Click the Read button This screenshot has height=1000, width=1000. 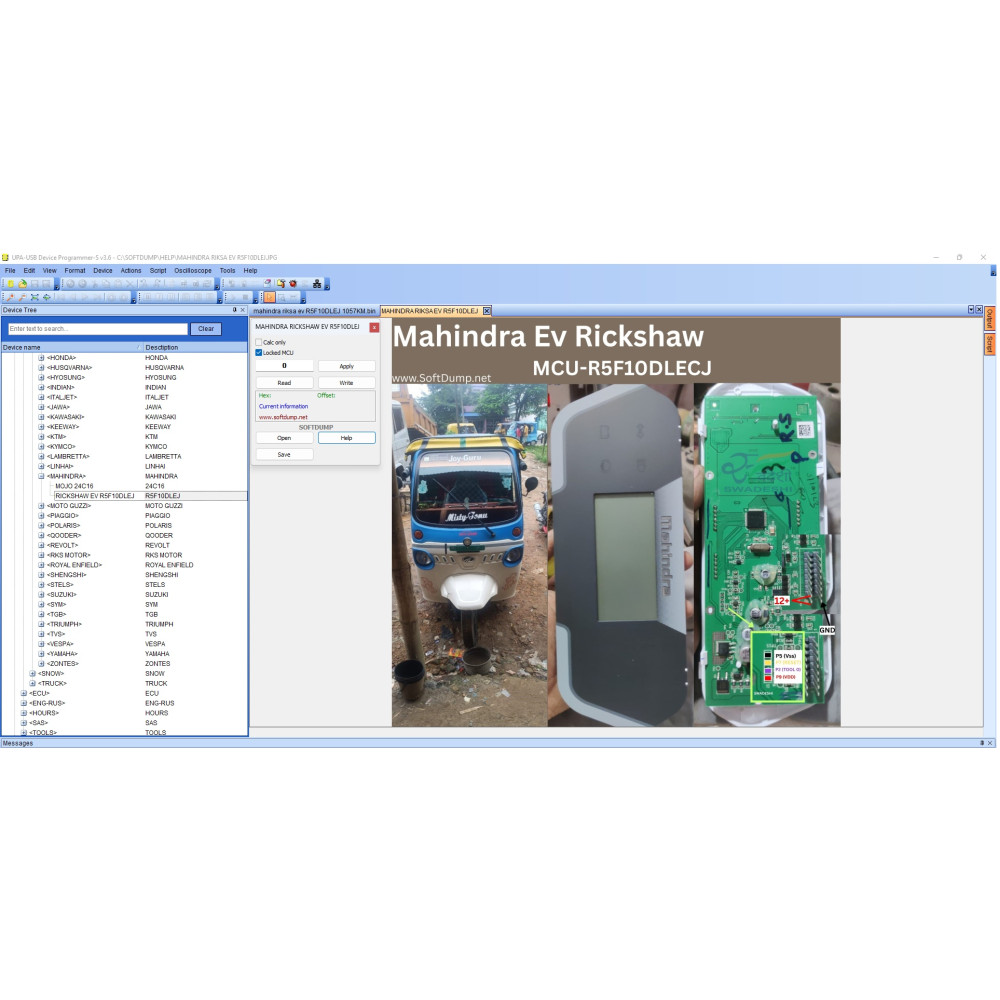(x=284, y=383)
